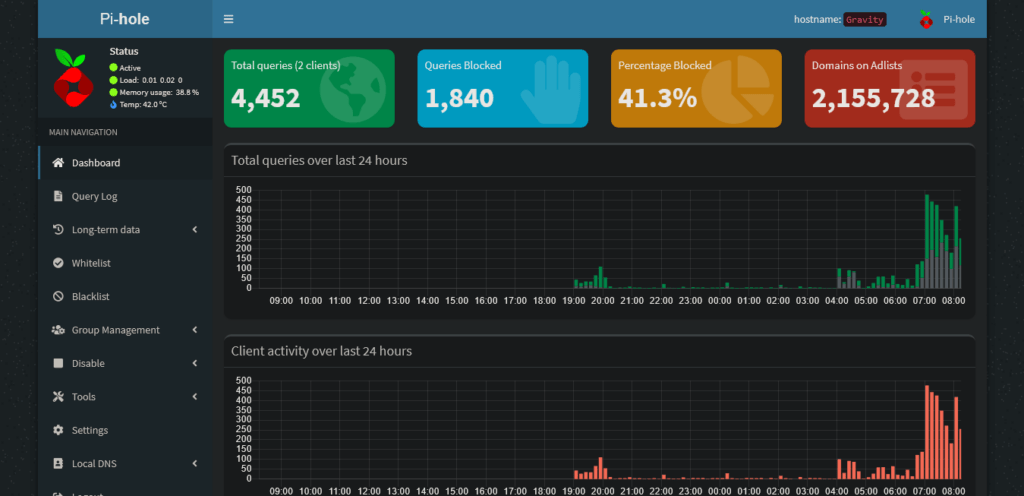Expand the Long-term data submenu

click(195, 230)
